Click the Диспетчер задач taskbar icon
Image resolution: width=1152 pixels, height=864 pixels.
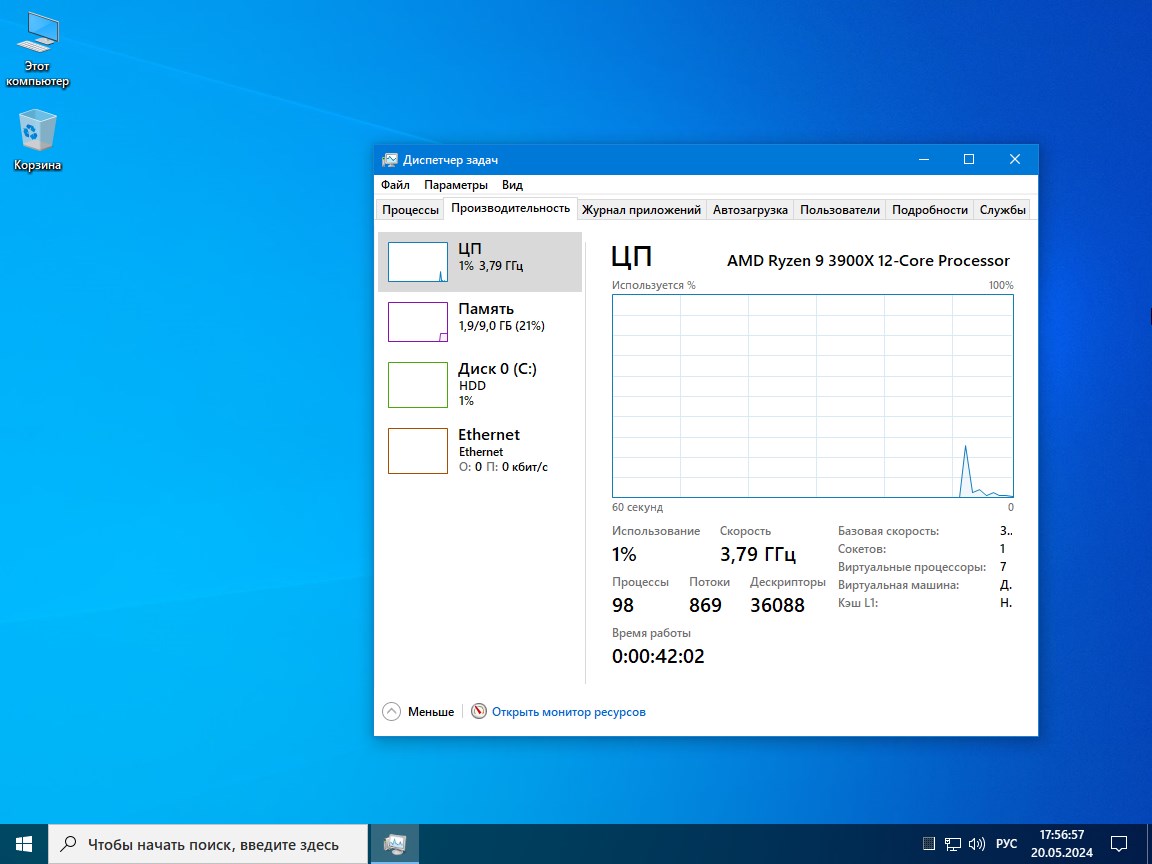[x=395, y=843]
